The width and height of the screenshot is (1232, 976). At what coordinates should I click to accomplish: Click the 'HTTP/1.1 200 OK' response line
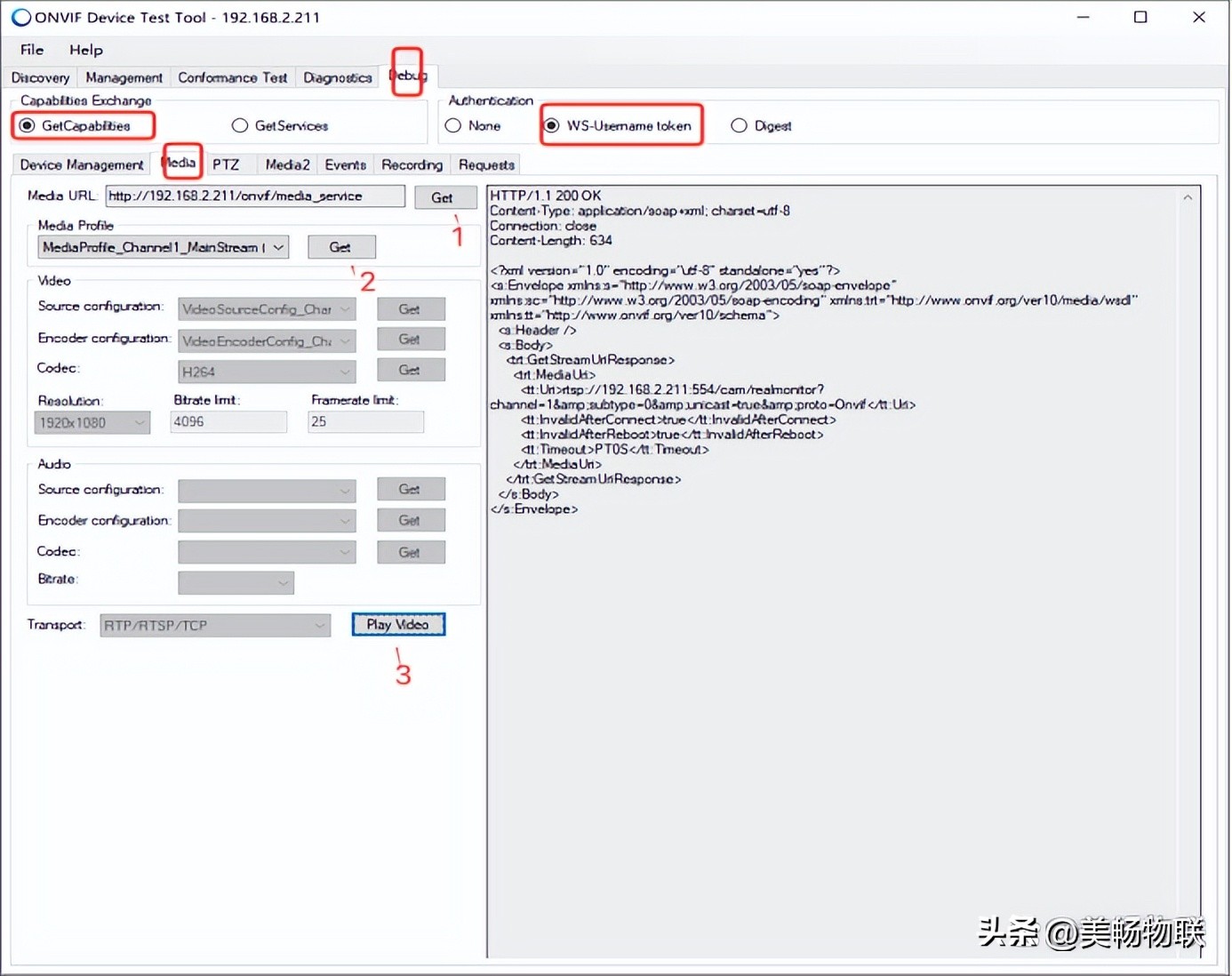click(546, 196)
